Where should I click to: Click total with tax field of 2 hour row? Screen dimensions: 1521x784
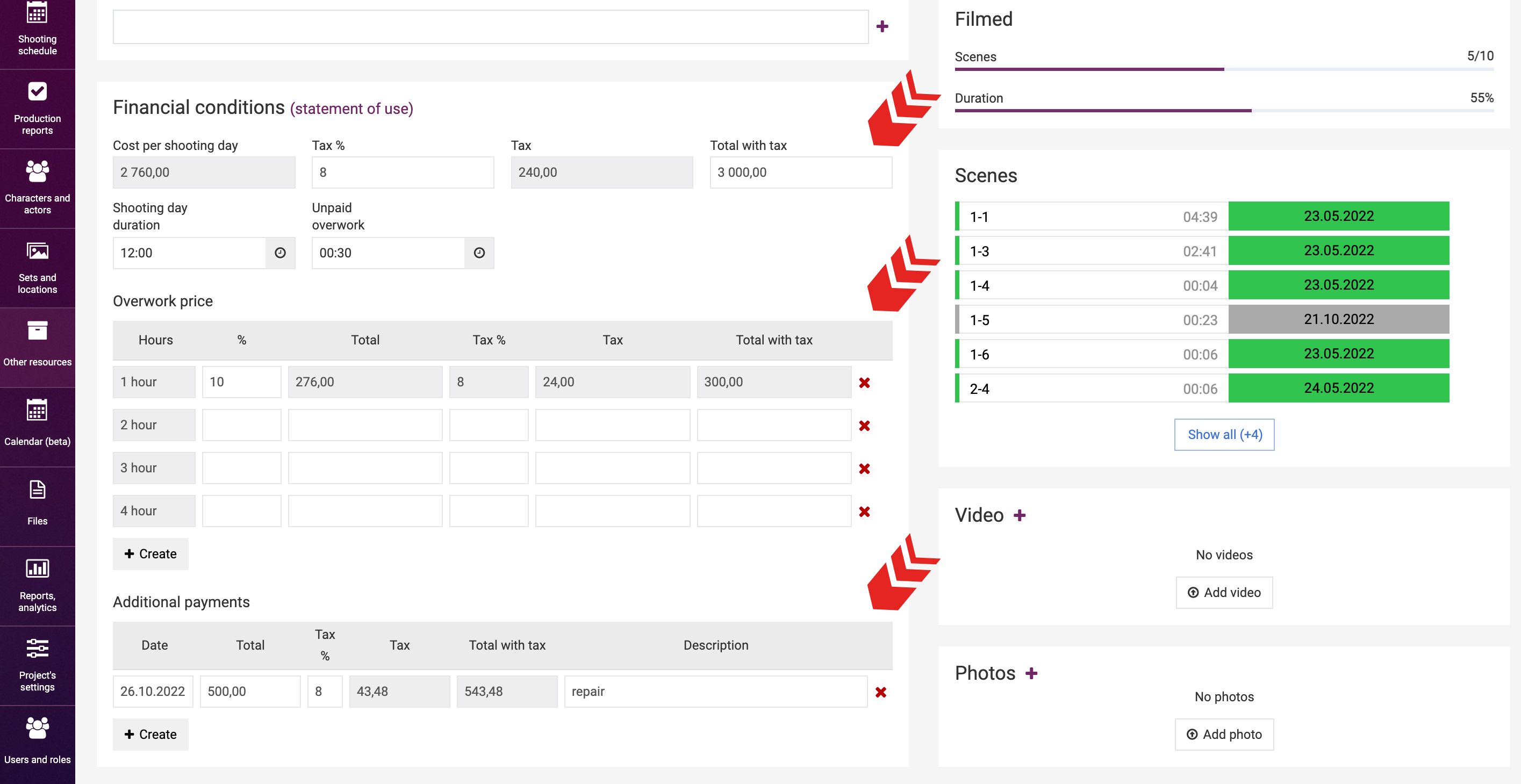(x=773, y=425)
